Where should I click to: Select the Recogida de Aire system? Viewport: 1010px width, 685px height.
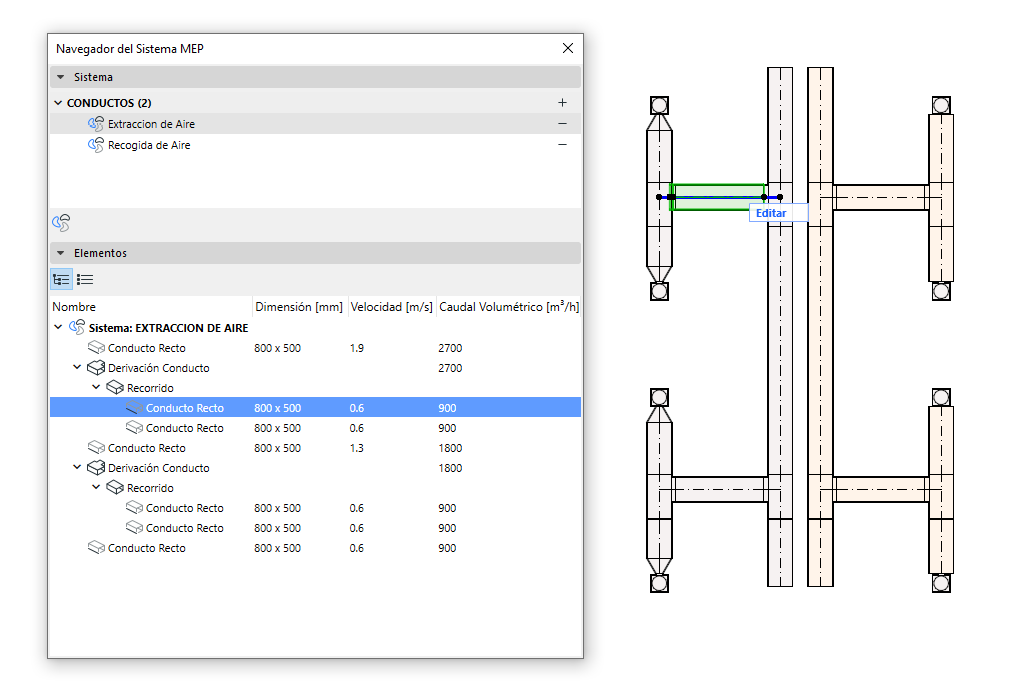tap(149, 145)
